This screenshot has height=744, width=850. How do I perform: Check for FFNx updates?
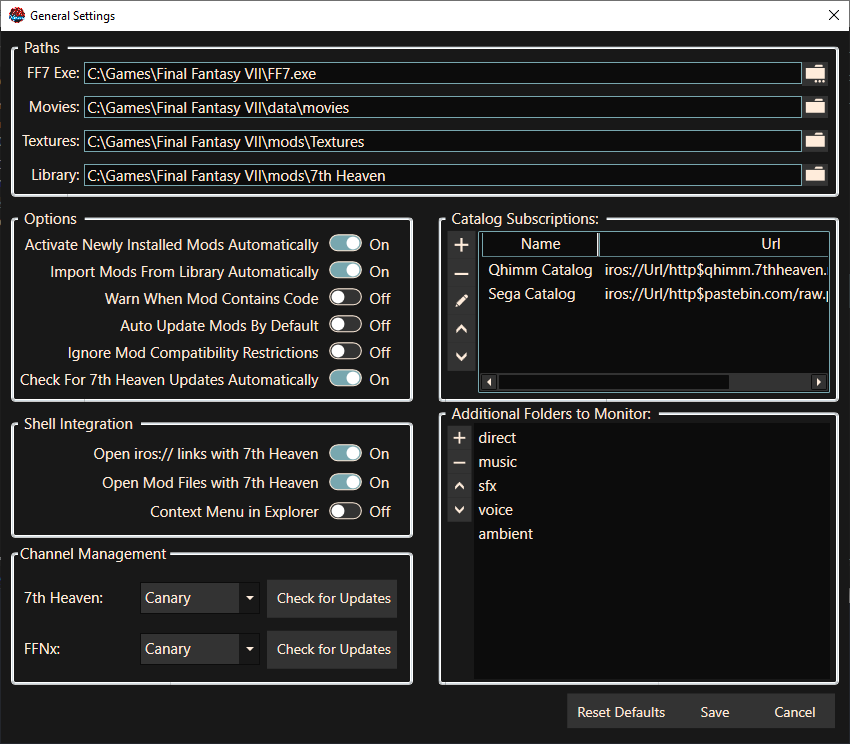tap(332, 650)
